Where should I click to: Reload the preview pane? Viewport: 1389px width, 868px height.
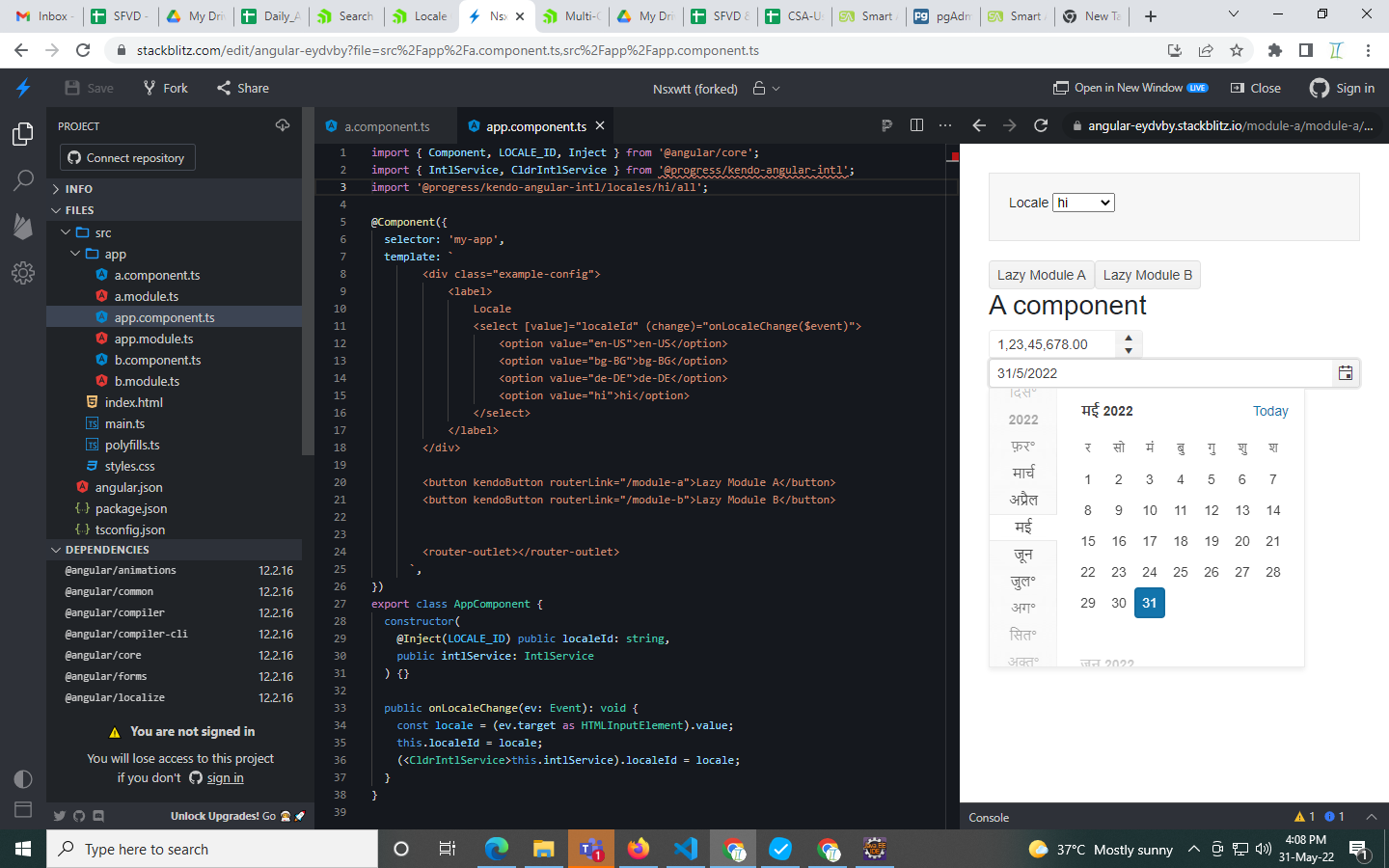tap(1041, 125)
